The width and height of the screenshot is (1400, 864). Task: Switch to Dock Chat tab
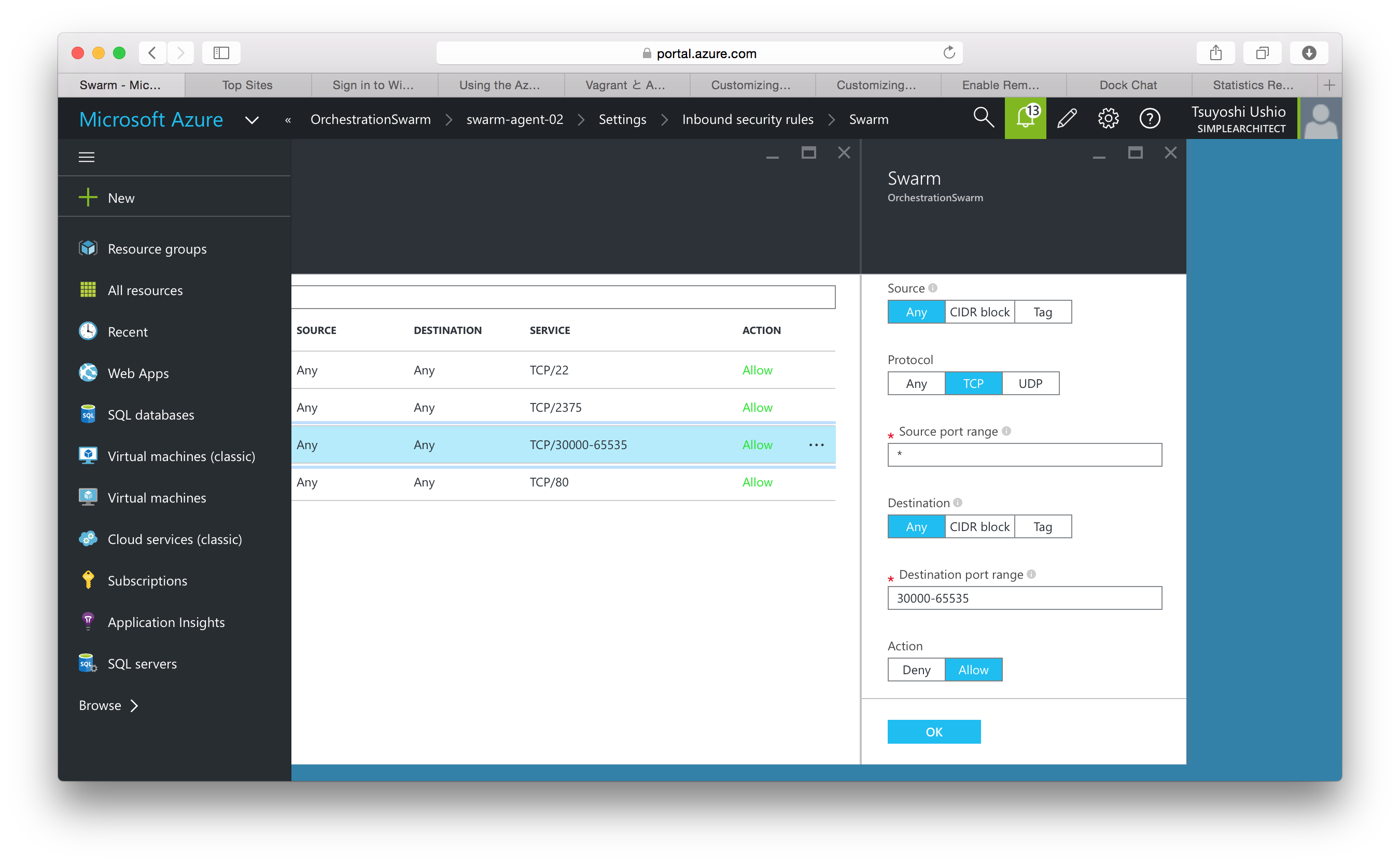click(1128, 85)
